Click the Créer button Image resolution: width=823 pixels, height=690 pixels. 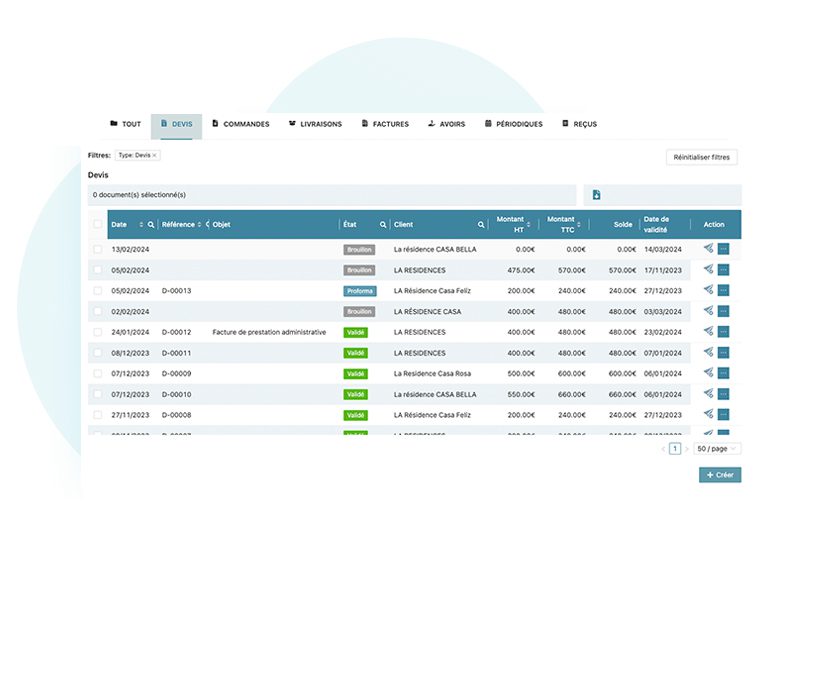[720, 475]
